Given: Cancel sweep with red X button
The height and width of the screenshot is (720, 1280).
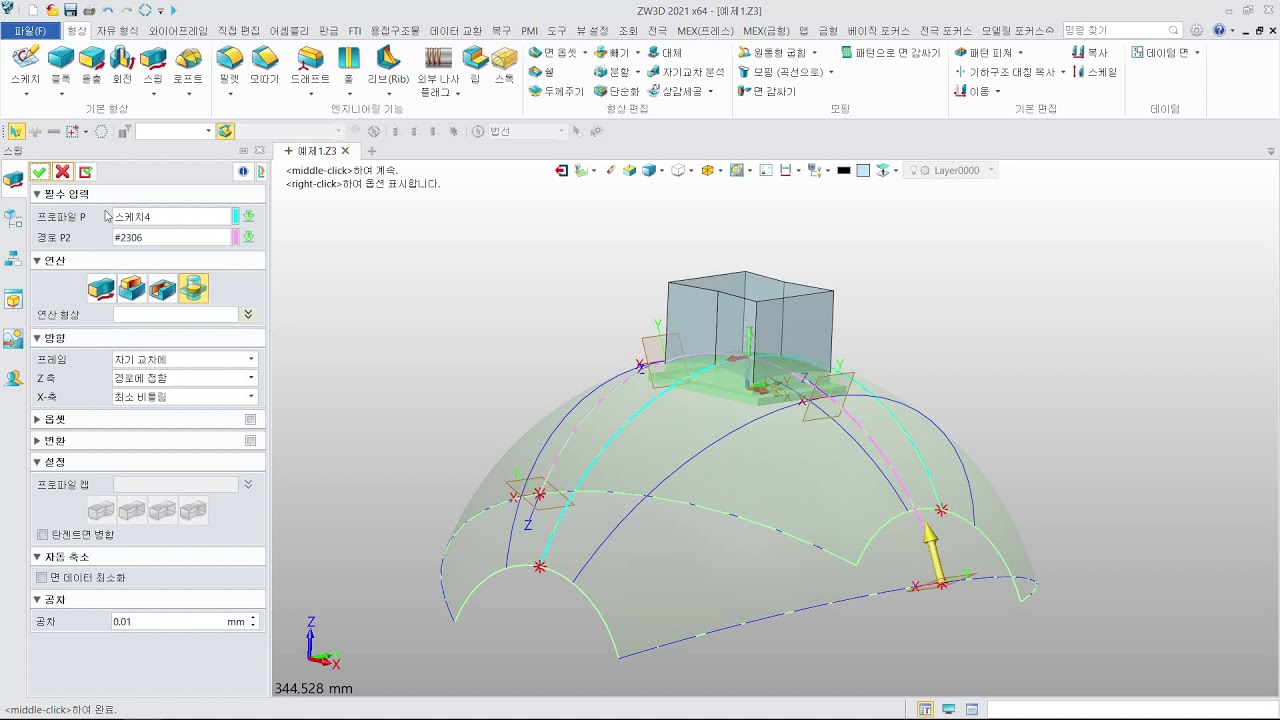Looking at the screenshot, I should (x=62, y=172).
